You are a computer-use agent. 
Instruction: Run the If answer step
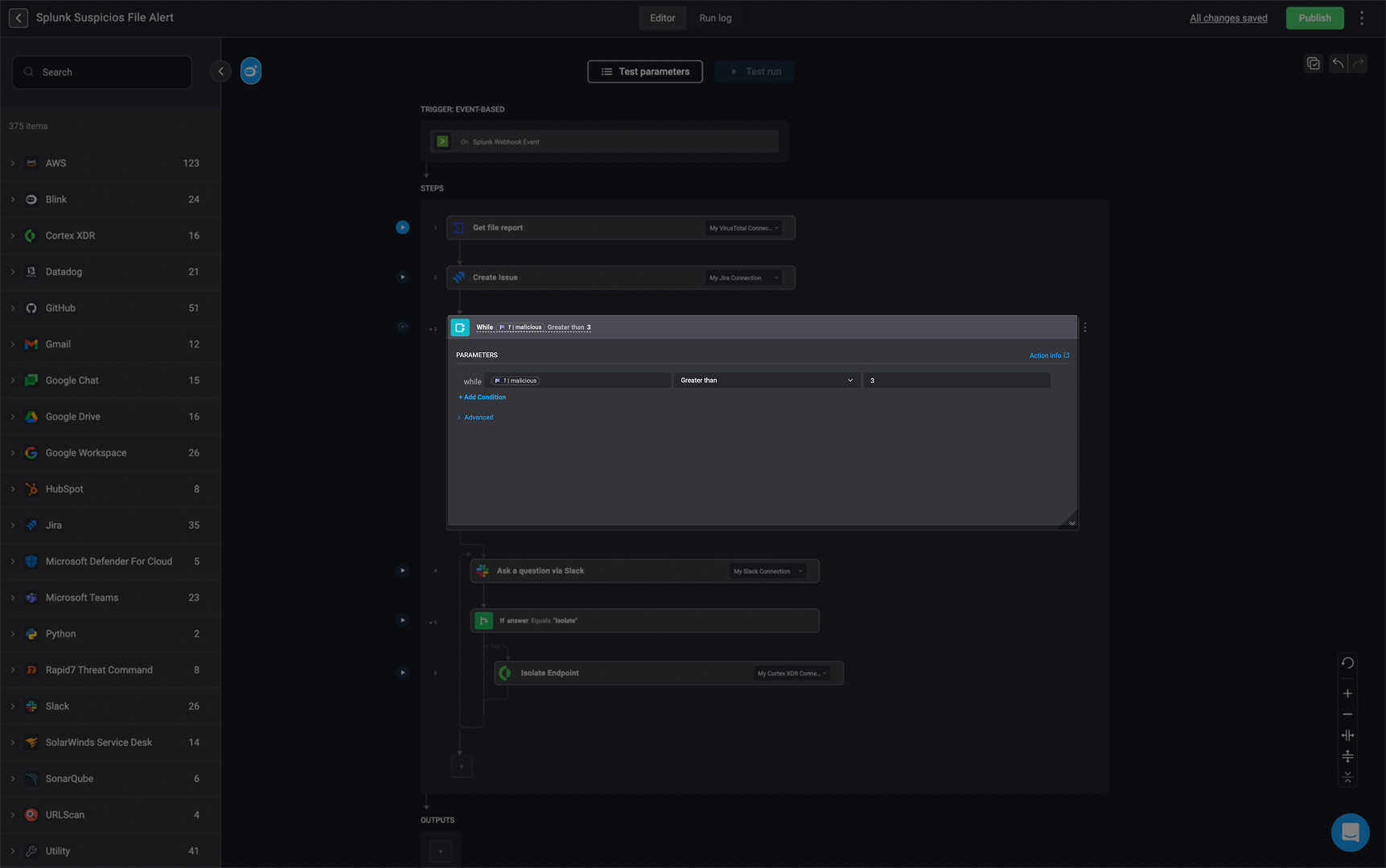[403, 620]
